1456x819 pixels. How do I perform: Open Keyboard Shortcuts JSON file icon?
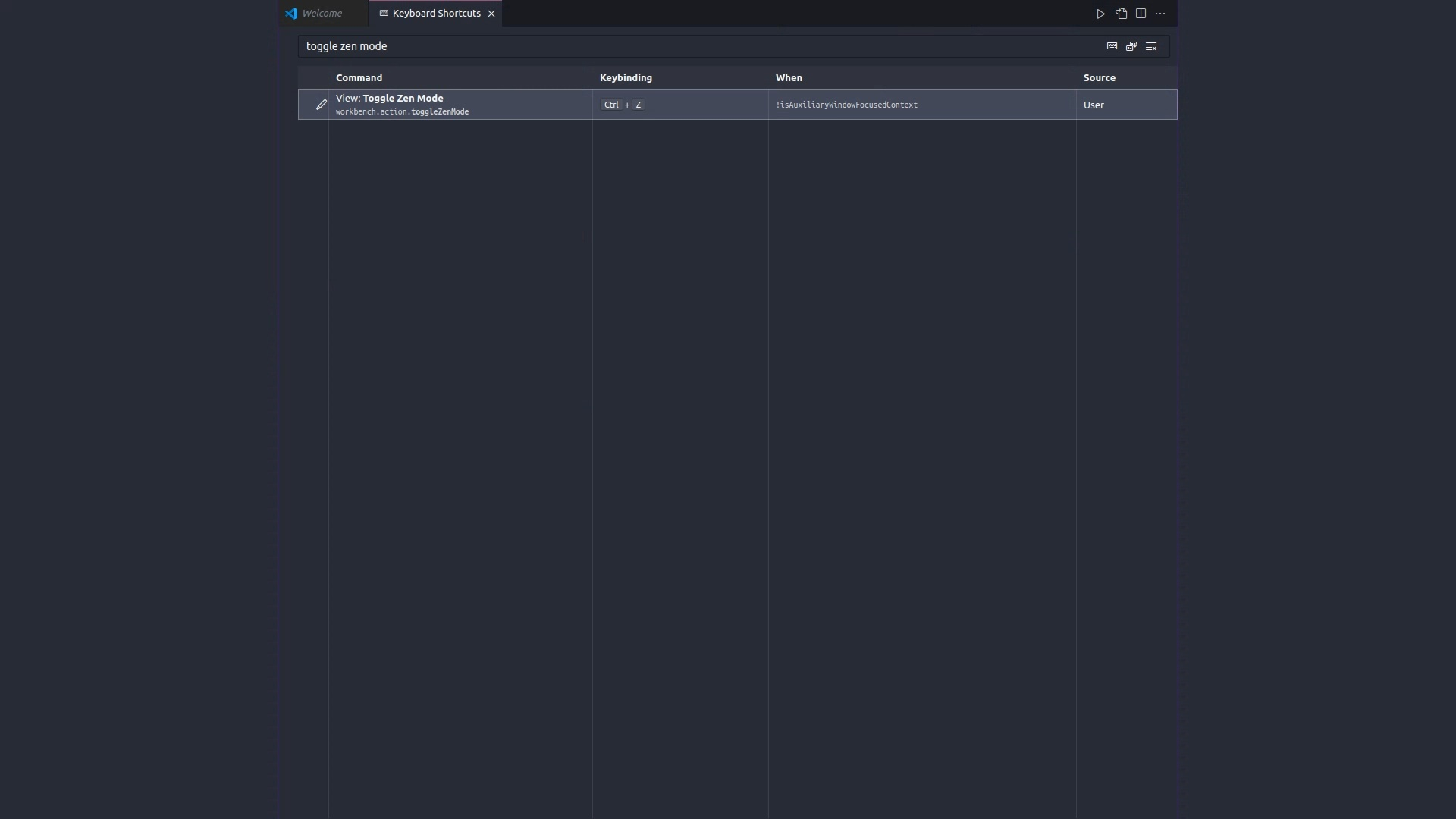point(1121,14)
